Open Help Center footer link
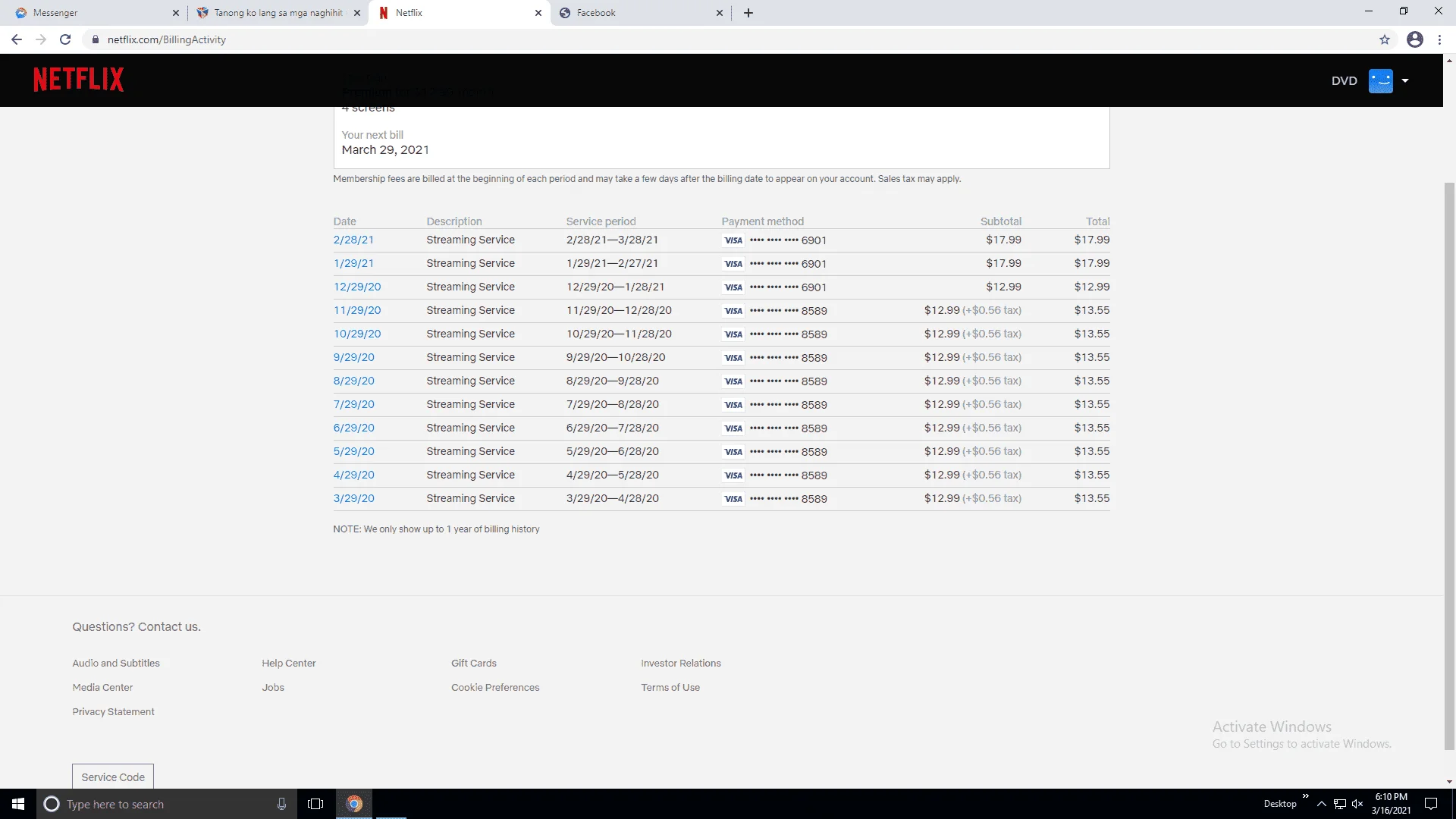This screenshot has width=1456, height=819. (x=289, y=664)
